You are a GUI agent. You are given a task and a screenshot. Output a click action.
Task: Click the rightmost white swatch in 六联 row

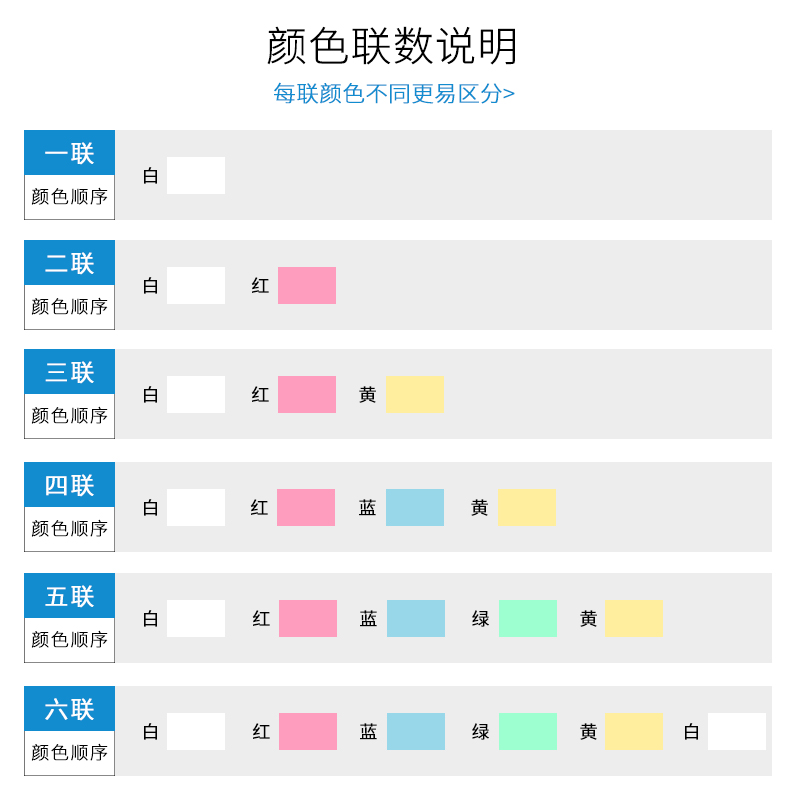pyautogui.click(x=737, y=731)
